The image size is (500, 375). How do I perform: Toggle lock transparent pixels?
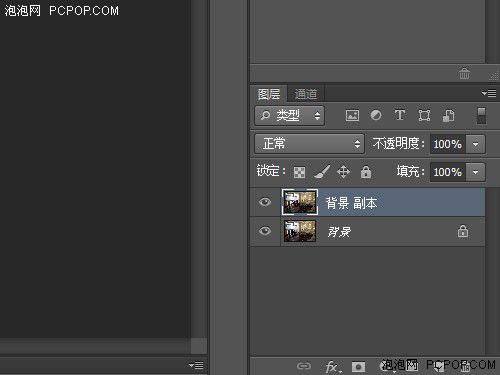tap(299, 172)
